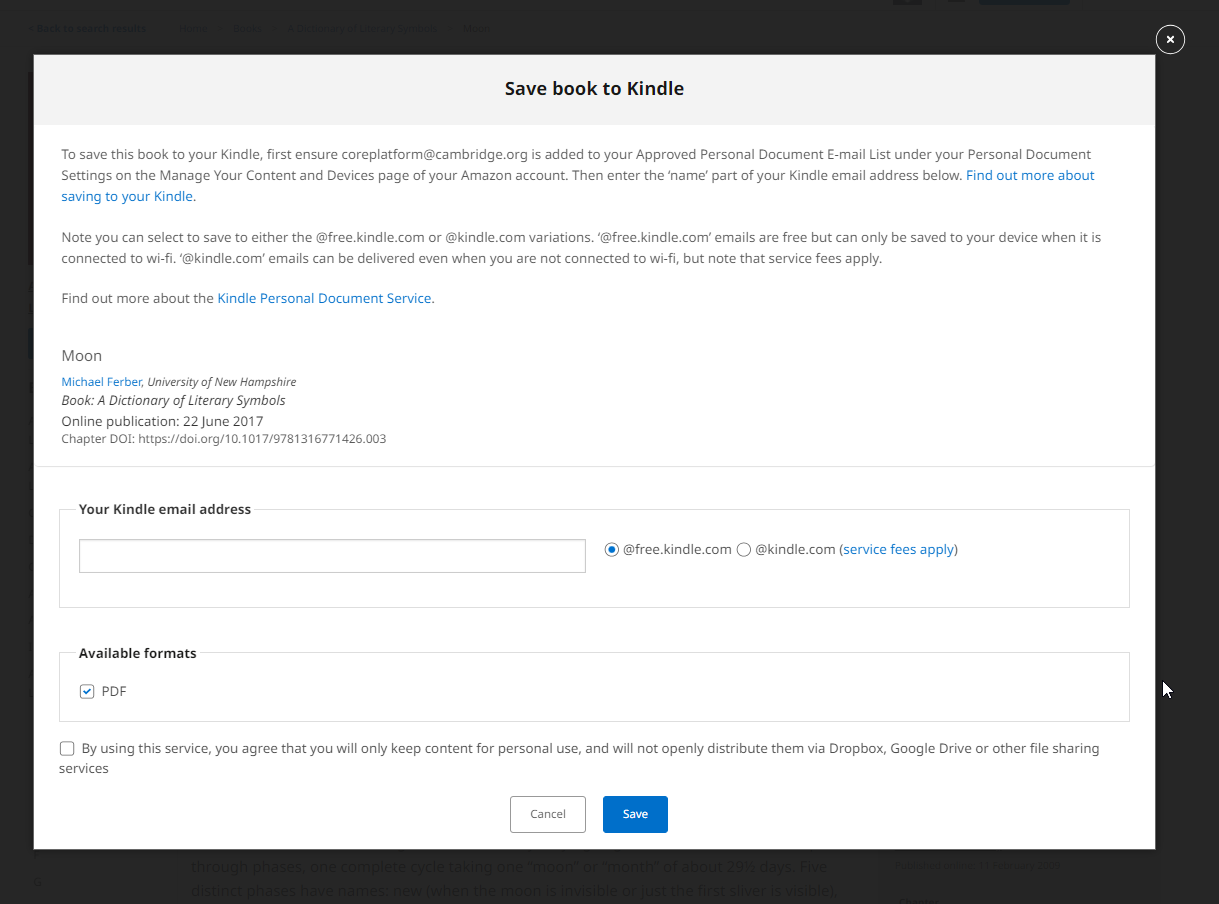Open author Michael Ferber's link

tap(101, 382)
